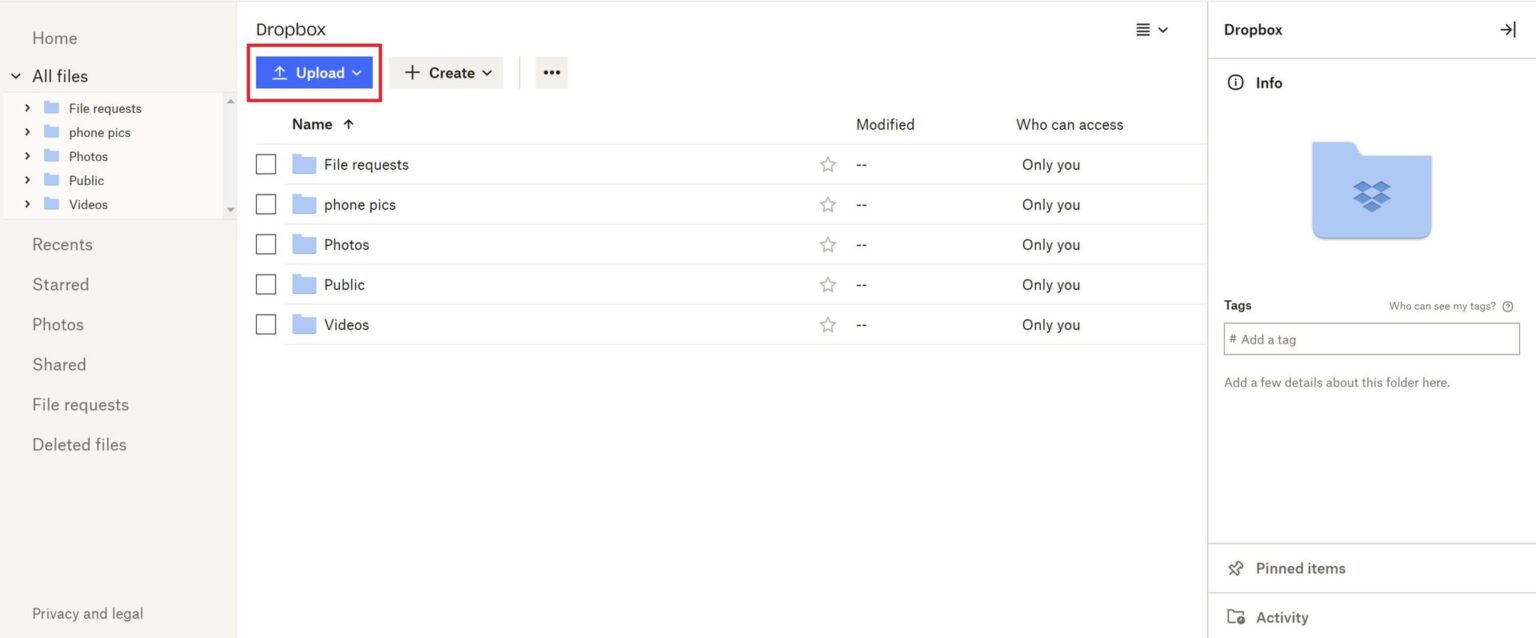Open the list view layout dropdown
This screenshot has width=1536, height=638.
tap(1152, 30)
